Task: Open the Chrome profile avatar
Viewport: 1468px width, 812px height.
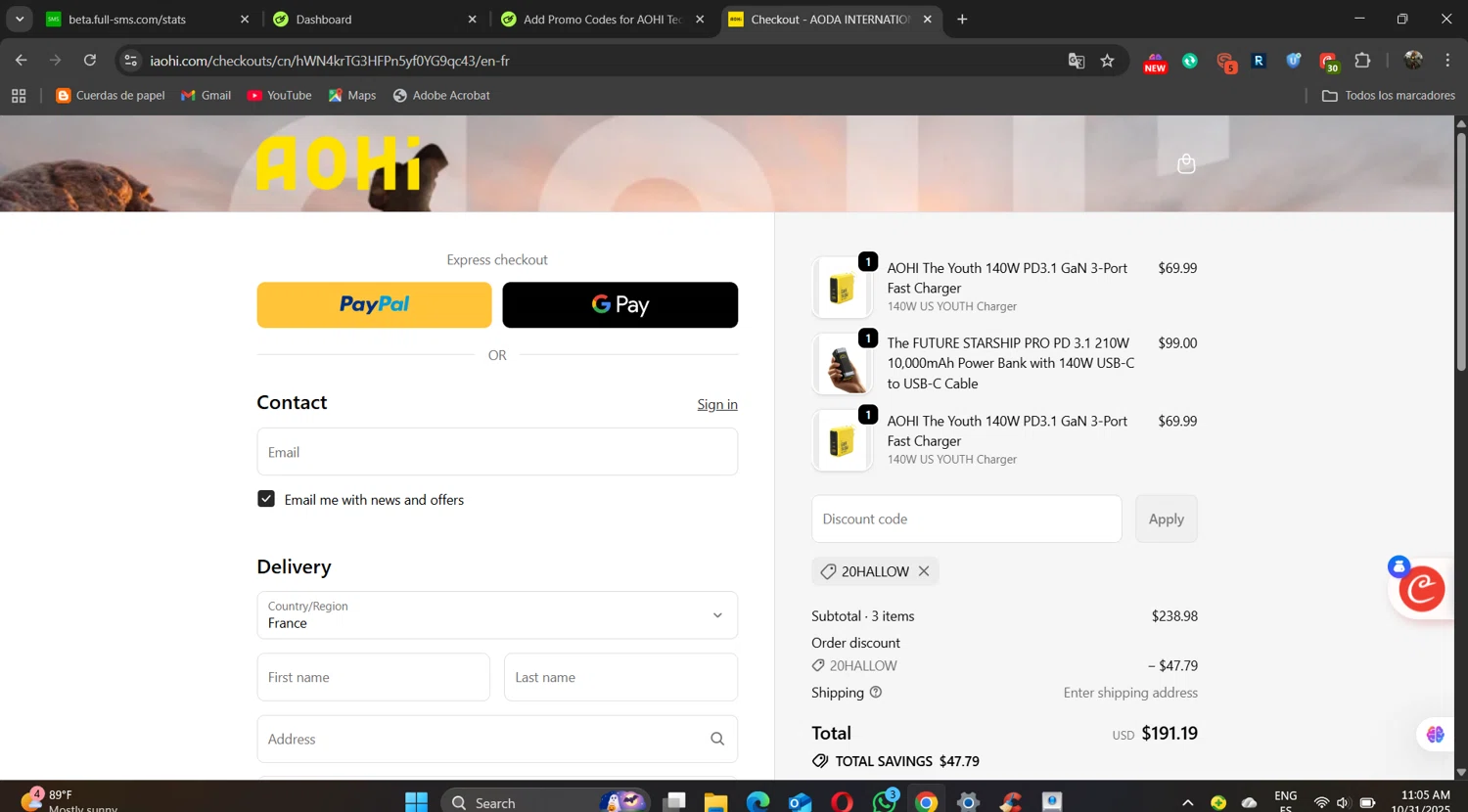Action: [x=1413, y=61]
